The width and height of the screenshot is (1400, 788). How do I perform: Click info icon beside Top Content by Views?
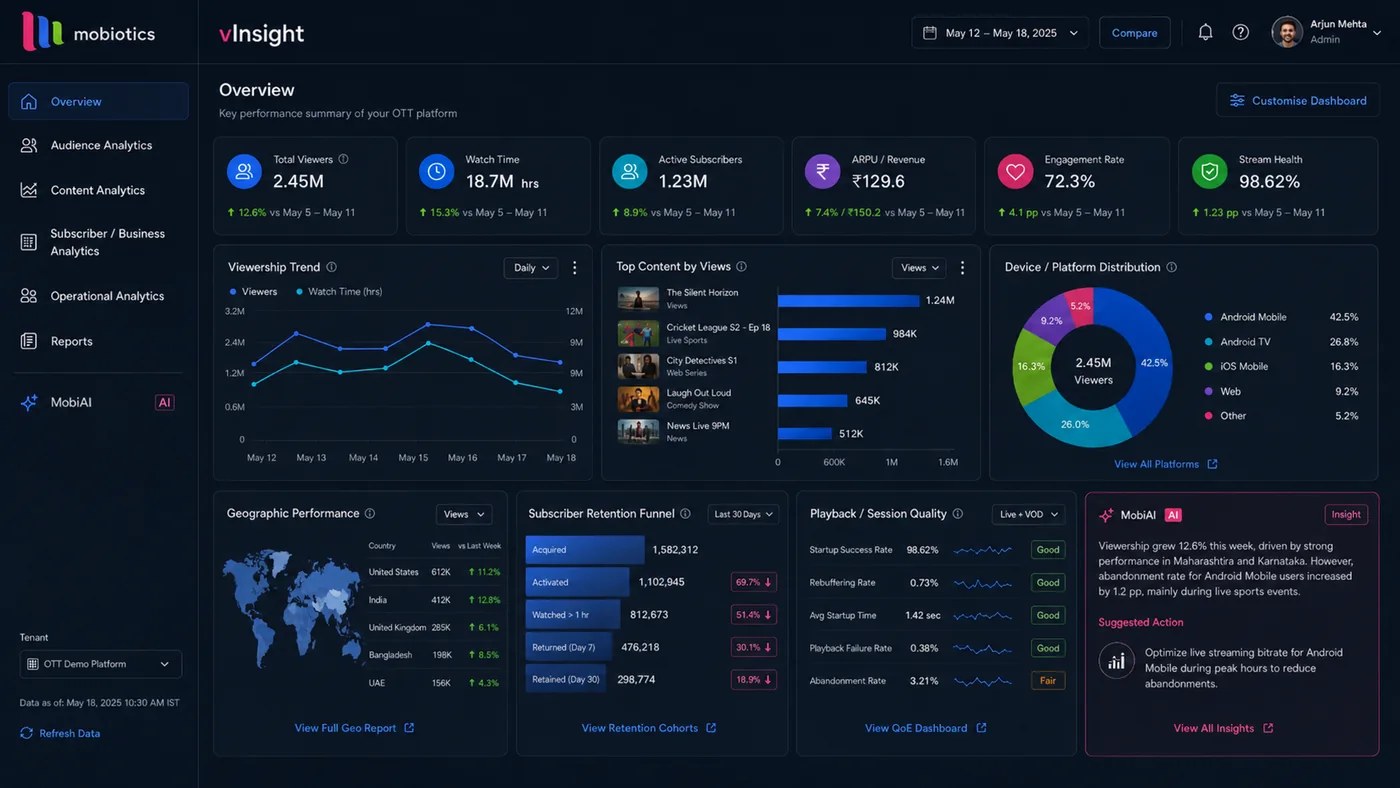pos(741,267)
